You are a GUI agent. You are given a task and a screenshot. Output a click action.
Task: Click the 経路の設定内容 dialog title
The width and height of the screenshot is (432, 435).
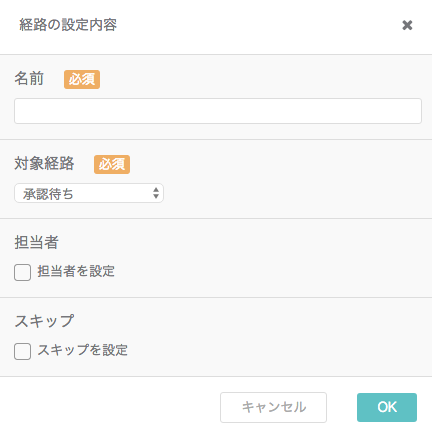(68, 25)
